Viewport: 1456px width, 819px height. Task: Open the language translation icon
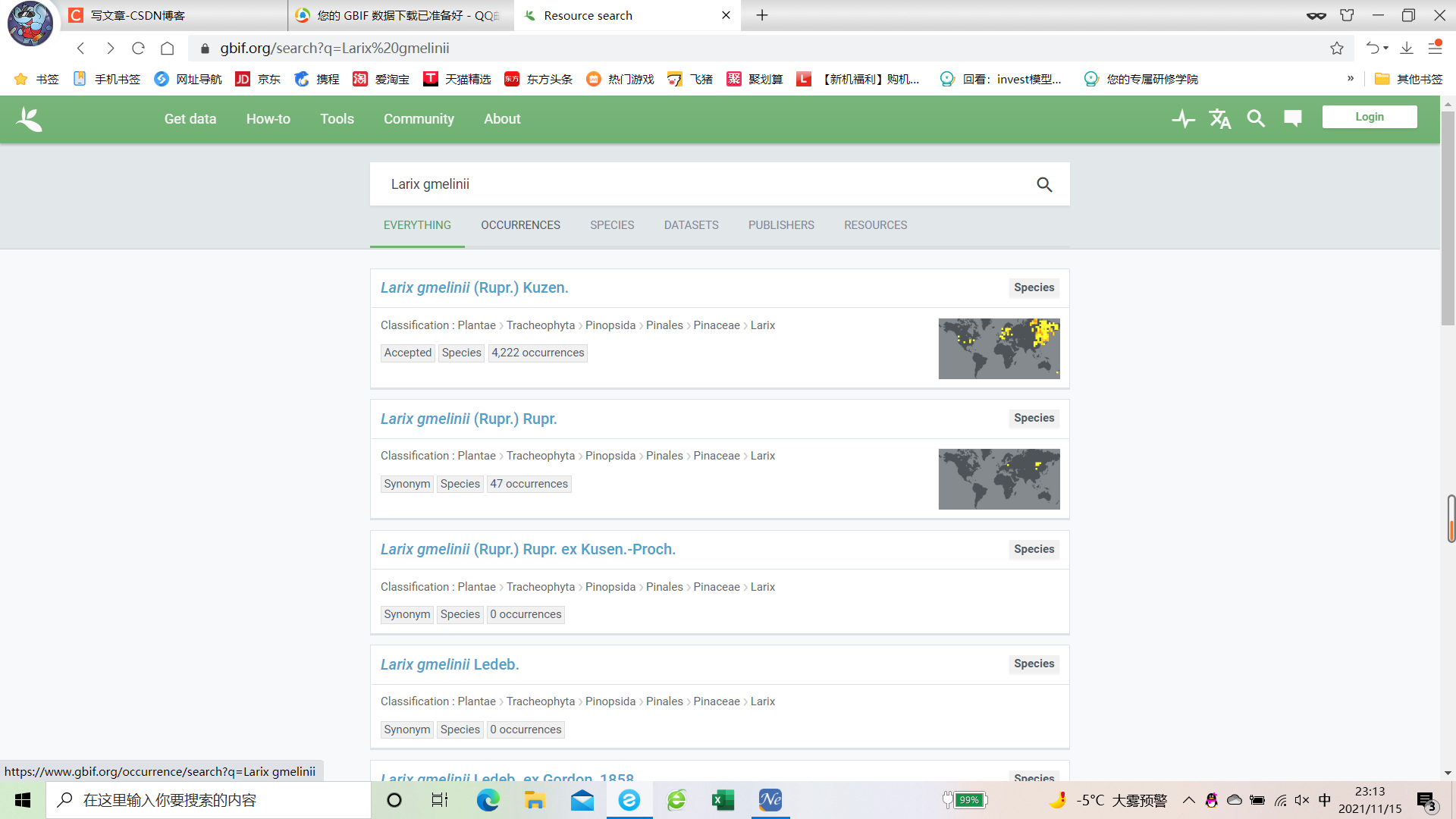tap(1219, 119)
